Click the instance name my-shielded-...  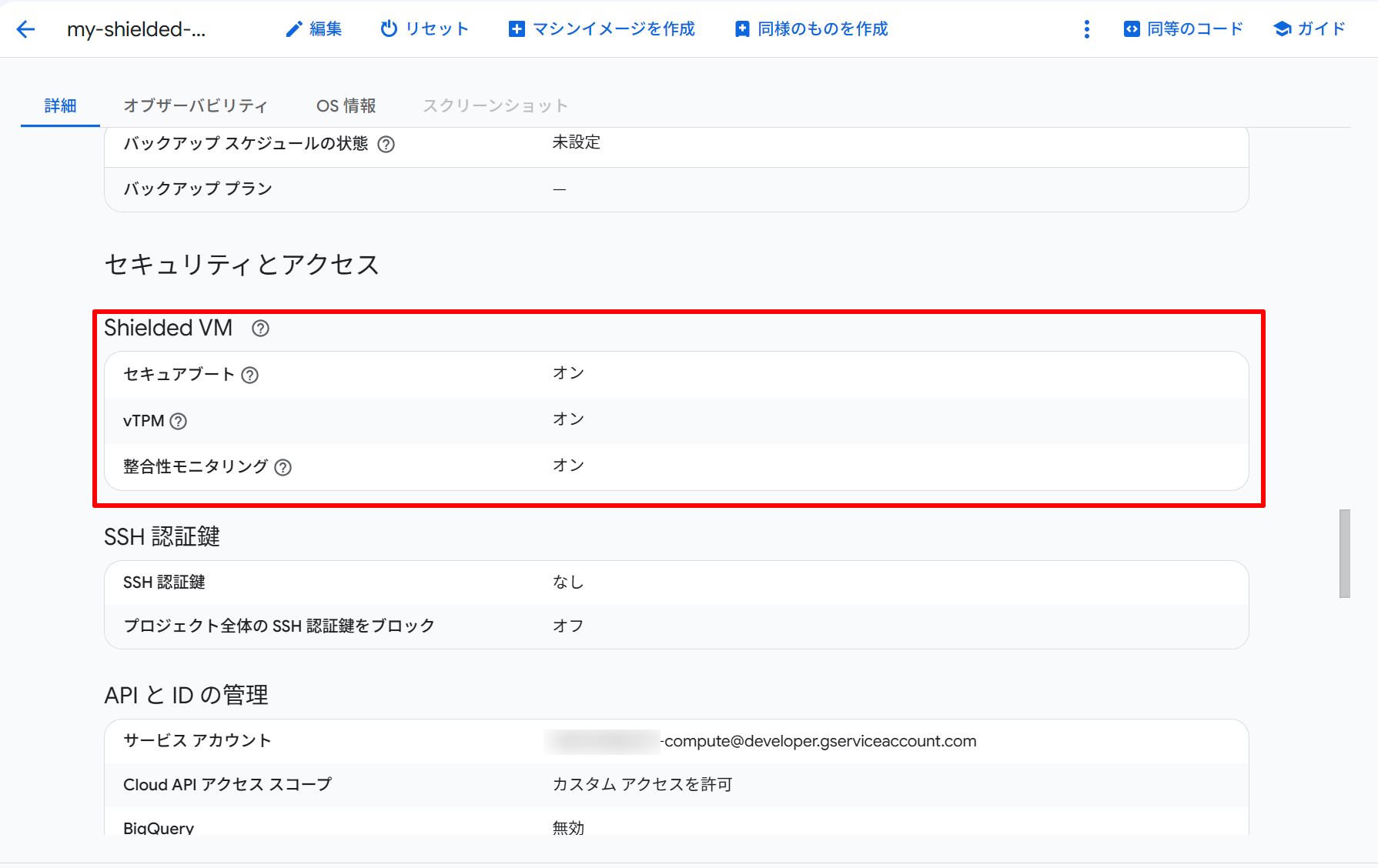pyautogui.click(x=136, y=29)
